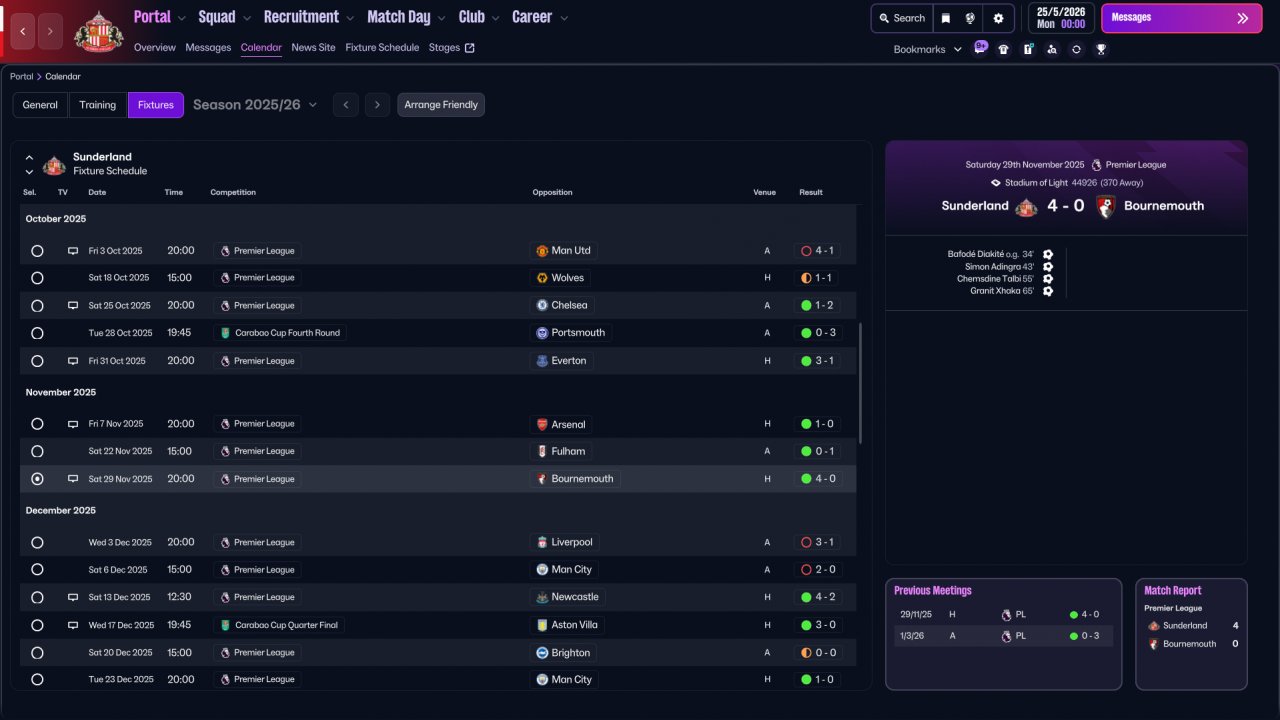
Task: Expand the Squad menu chevron
Action: [246, 18]
